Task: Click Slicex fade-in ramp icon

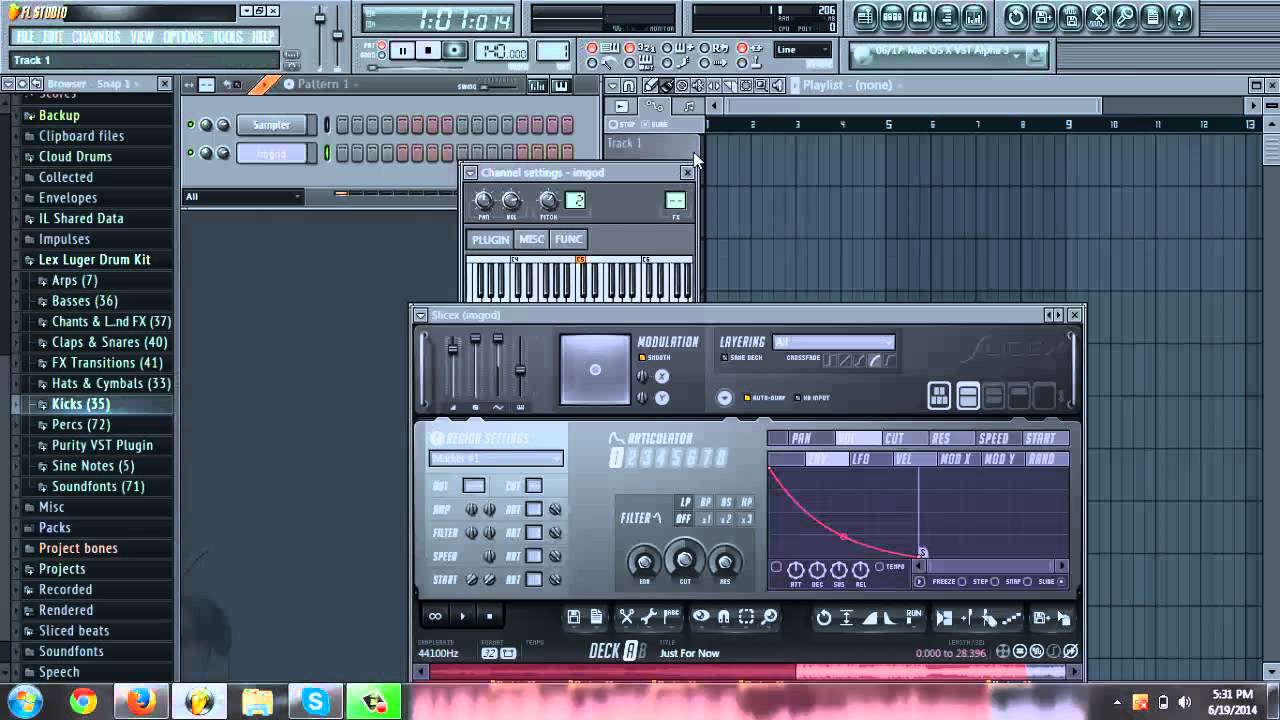Action: click(x=872, y=617)
